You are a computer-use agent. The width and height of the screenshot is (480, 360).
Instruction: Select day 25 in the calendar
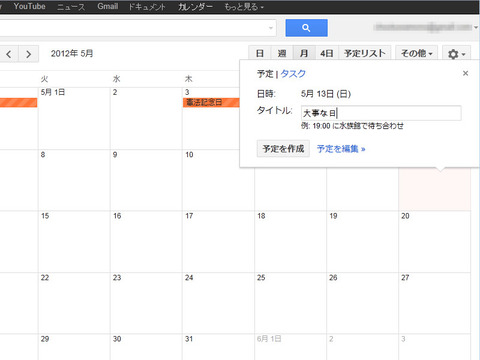pos(290,303)
